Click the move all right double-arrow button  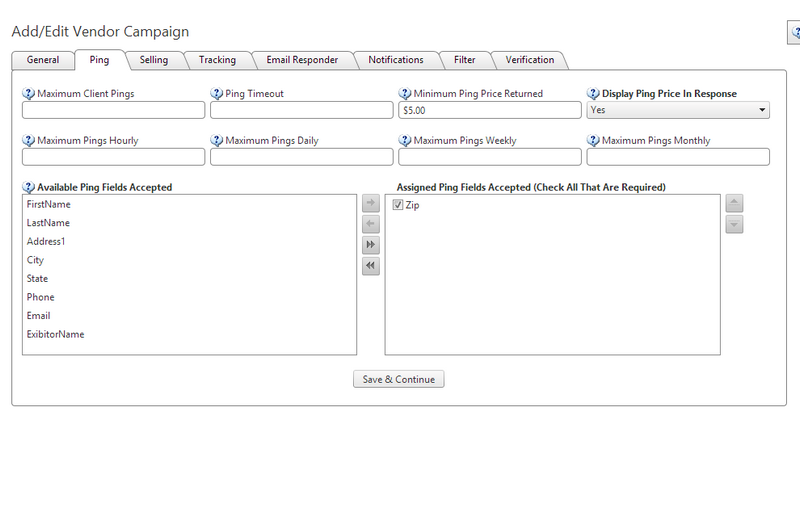click(371, 245)
